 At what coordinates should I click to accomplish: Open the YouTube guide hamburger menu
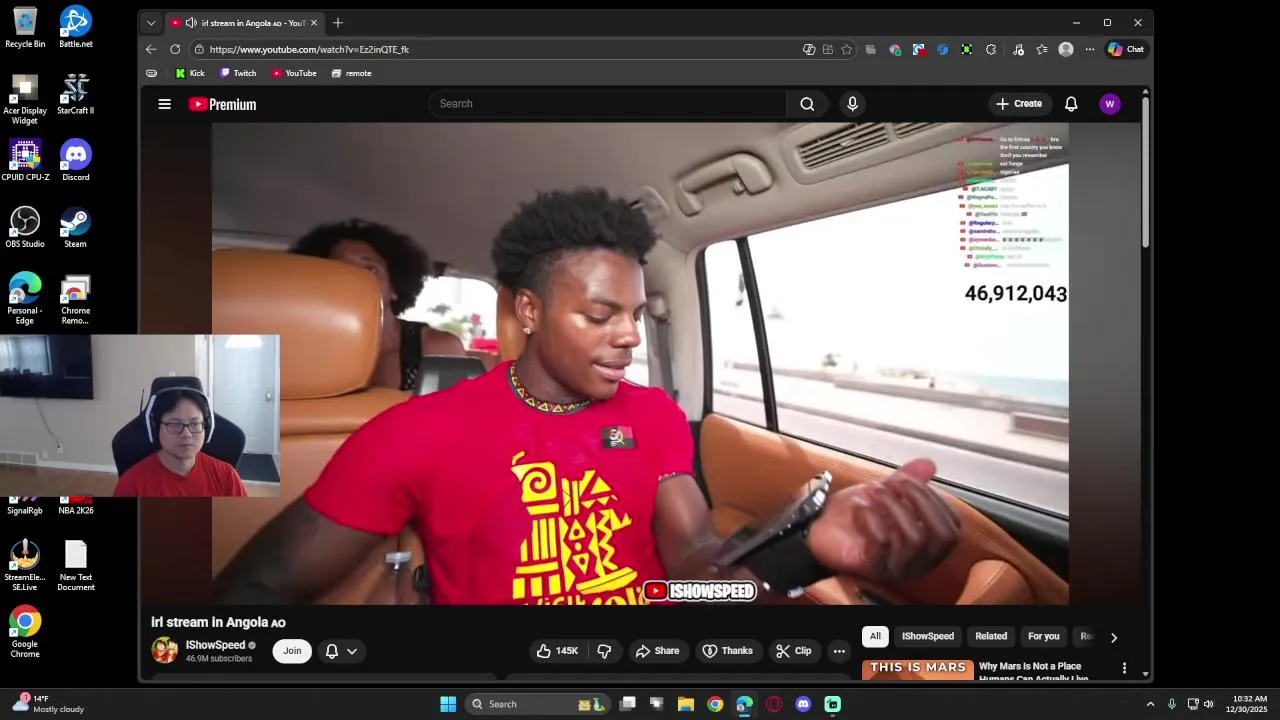click(164, 104)
